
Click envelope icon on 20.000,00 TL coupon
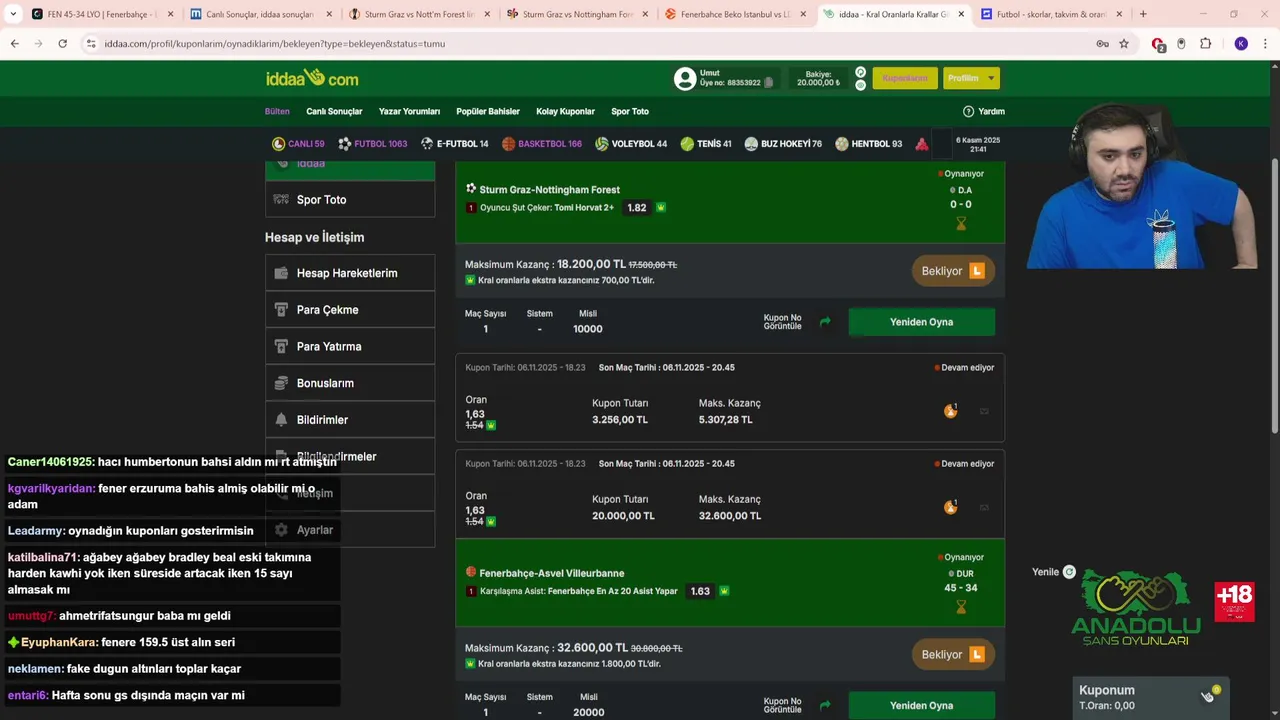click(x=984, y=507)
